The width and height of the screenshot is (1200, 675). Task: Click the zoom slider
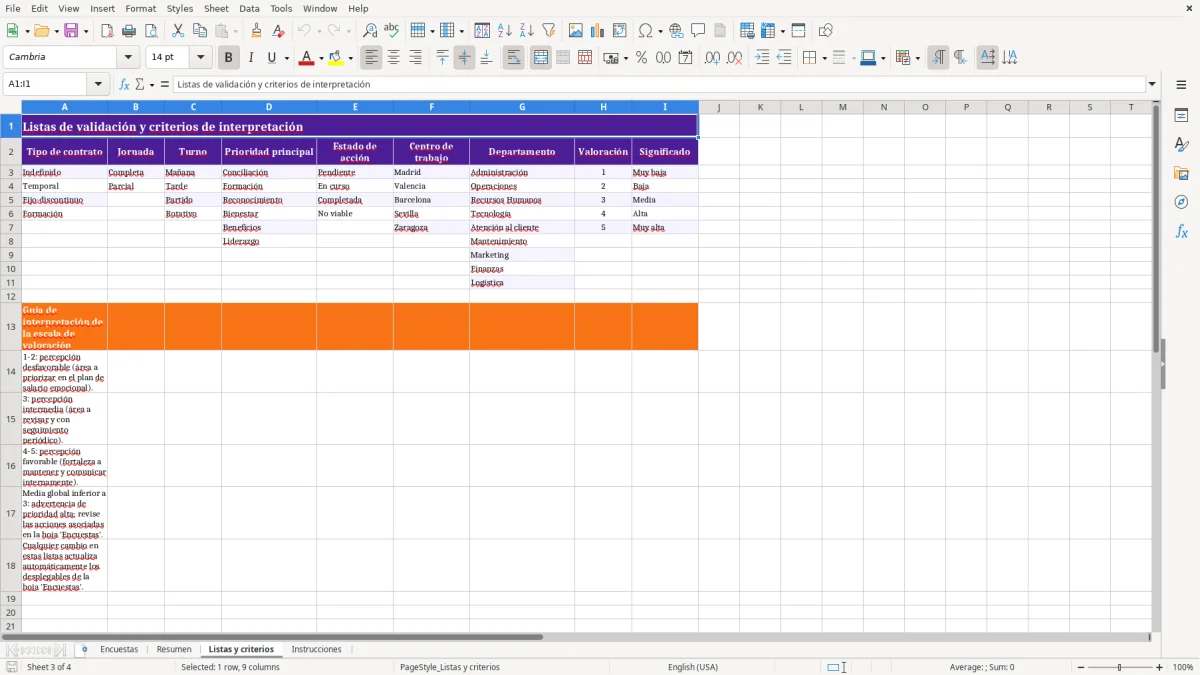tap(1120, 667)
